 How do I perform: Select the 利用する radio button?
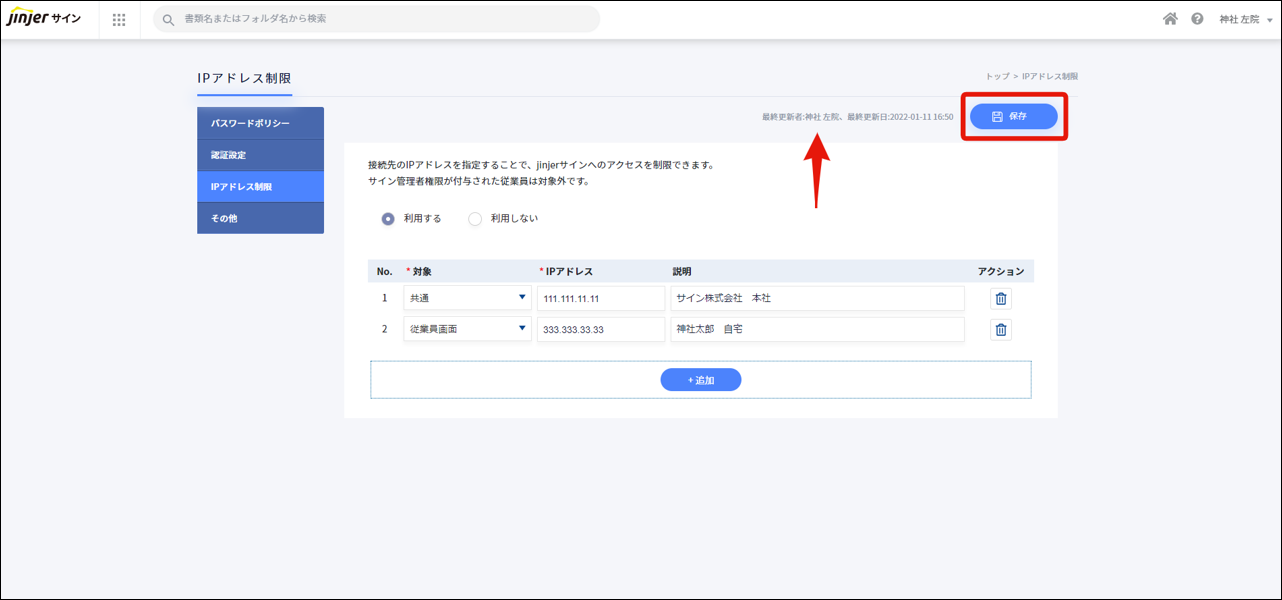(x=388, y=219)
